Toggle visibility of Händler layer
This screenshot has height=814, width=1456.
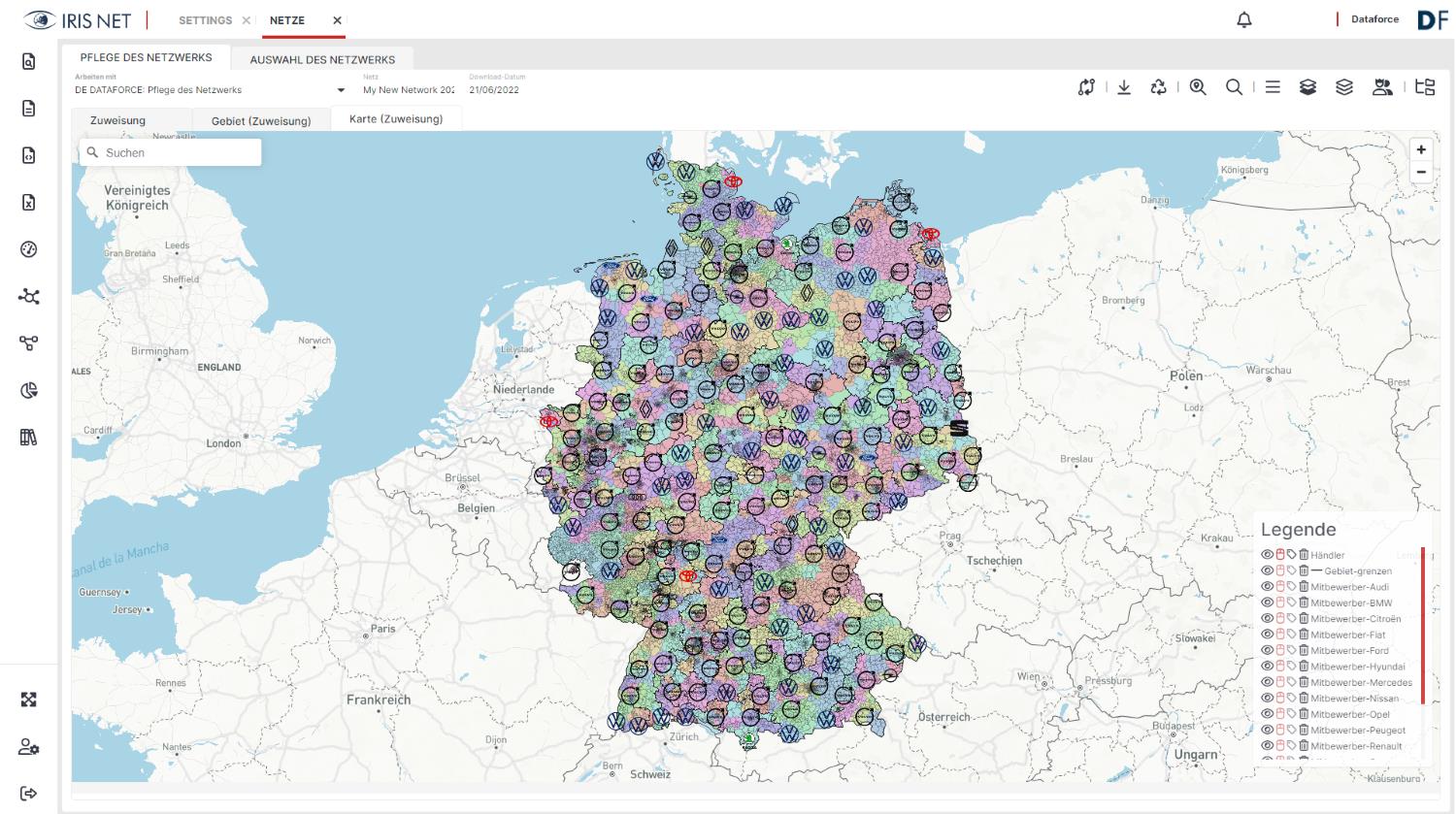pos(1267,555)
